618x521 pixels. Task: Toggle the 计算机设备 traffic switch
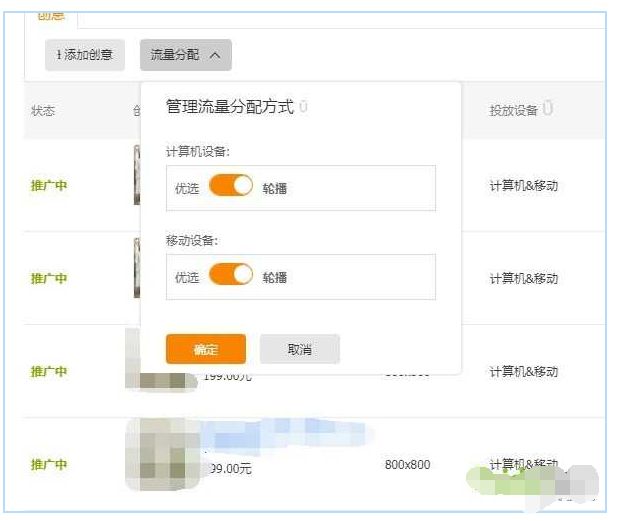231,187
